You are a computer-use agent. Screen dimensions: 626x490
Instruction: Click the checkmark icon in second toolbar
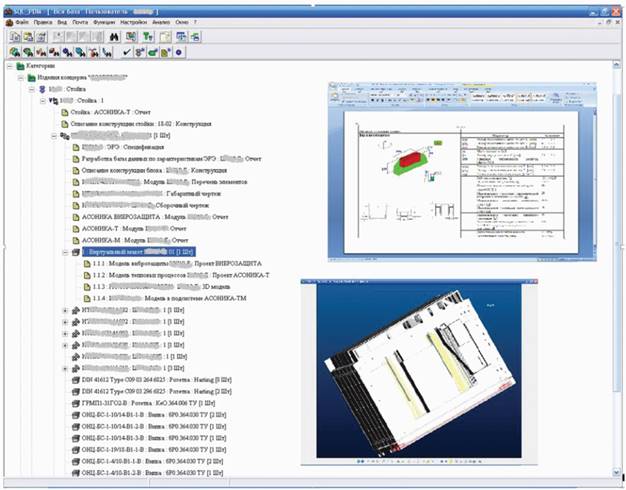(x=126, y=51)
